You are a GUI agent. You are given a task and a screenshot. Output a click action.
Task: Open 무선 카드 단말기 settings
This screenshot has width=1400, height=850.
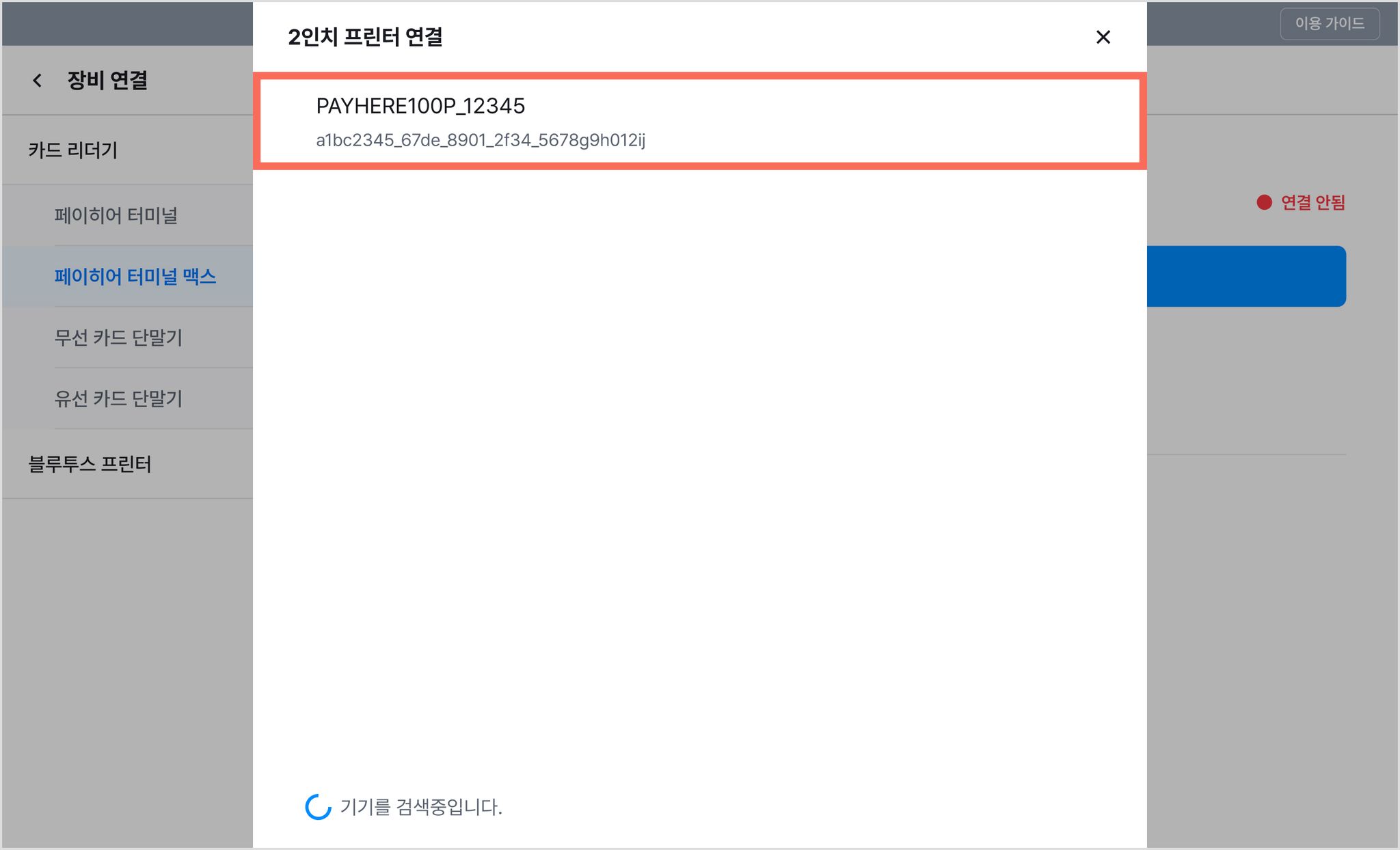coord(118,338)
